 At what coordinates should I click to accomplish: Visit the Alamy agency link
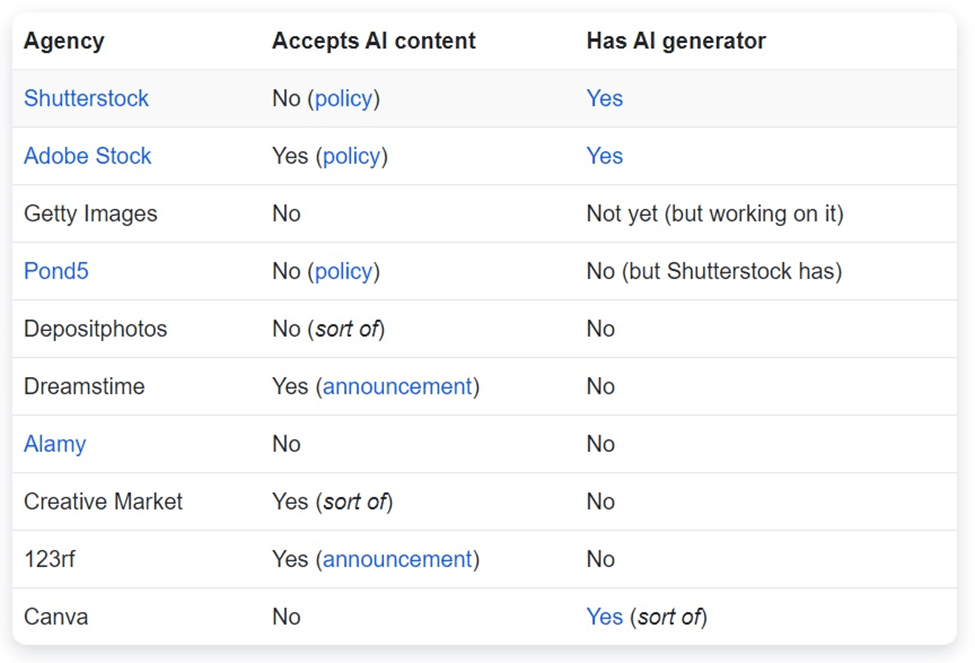click(x=55, y=444)
